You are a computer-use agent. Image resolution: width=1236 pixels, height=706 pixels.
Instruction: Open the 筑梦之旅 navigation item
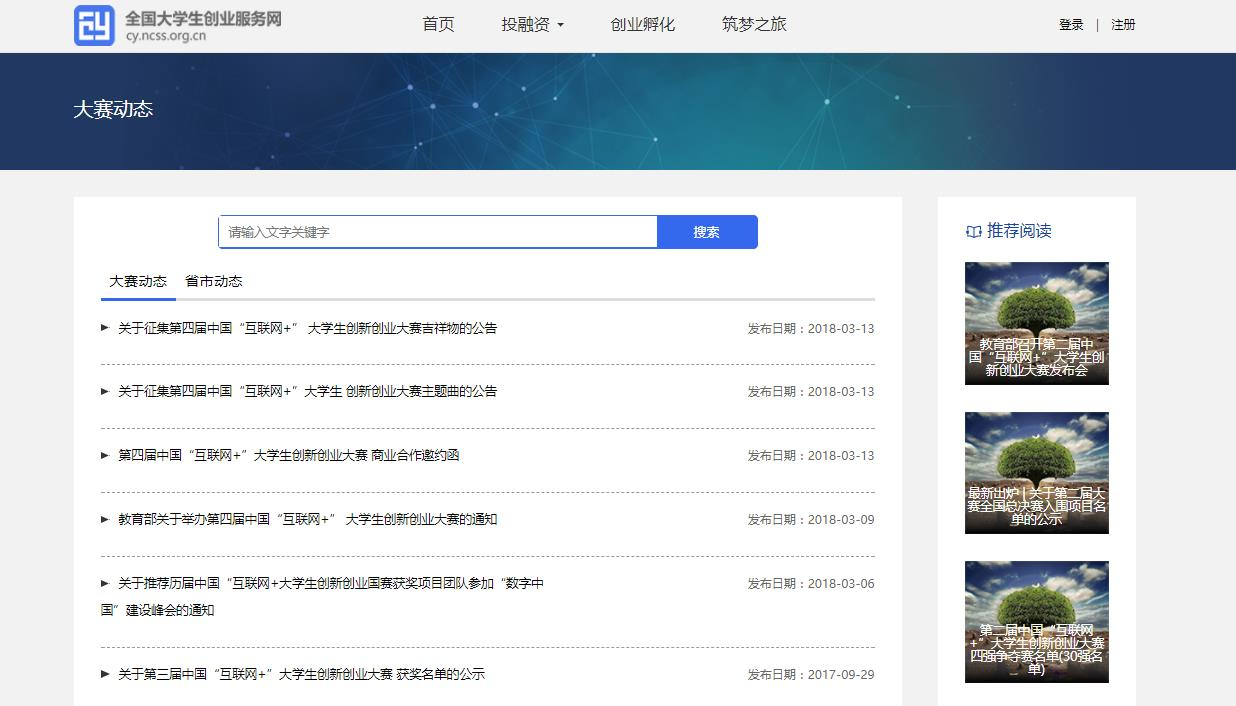(x=754, y=25)
